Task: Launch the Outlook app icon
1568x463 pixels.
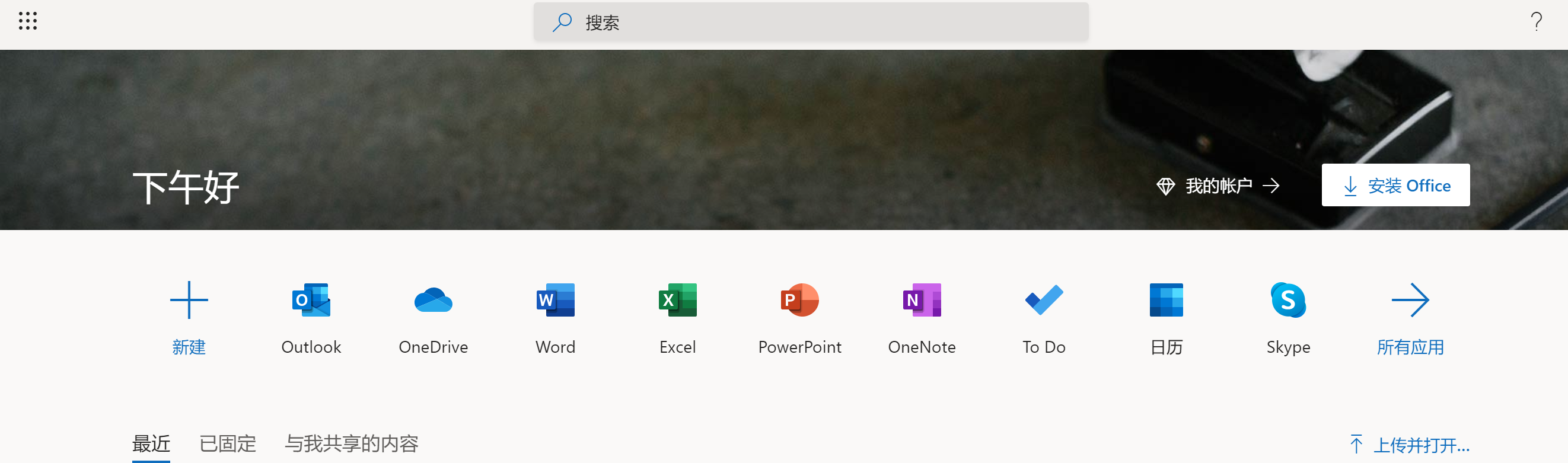Action: (x=311, y=300)
